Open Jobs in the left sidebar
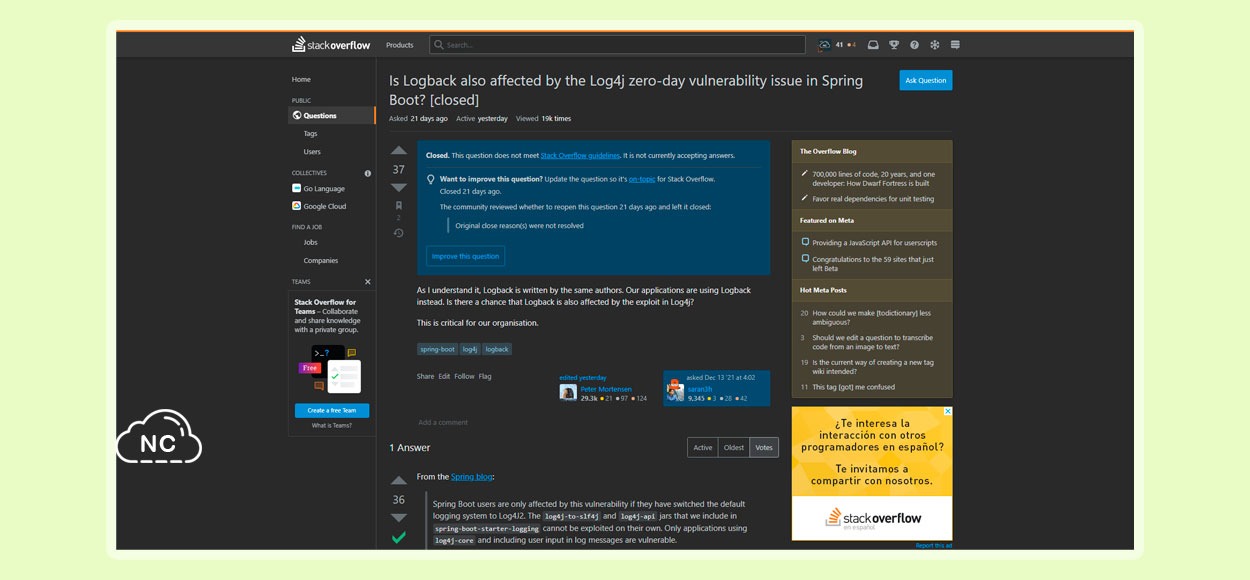 click(x=310, y=242)
